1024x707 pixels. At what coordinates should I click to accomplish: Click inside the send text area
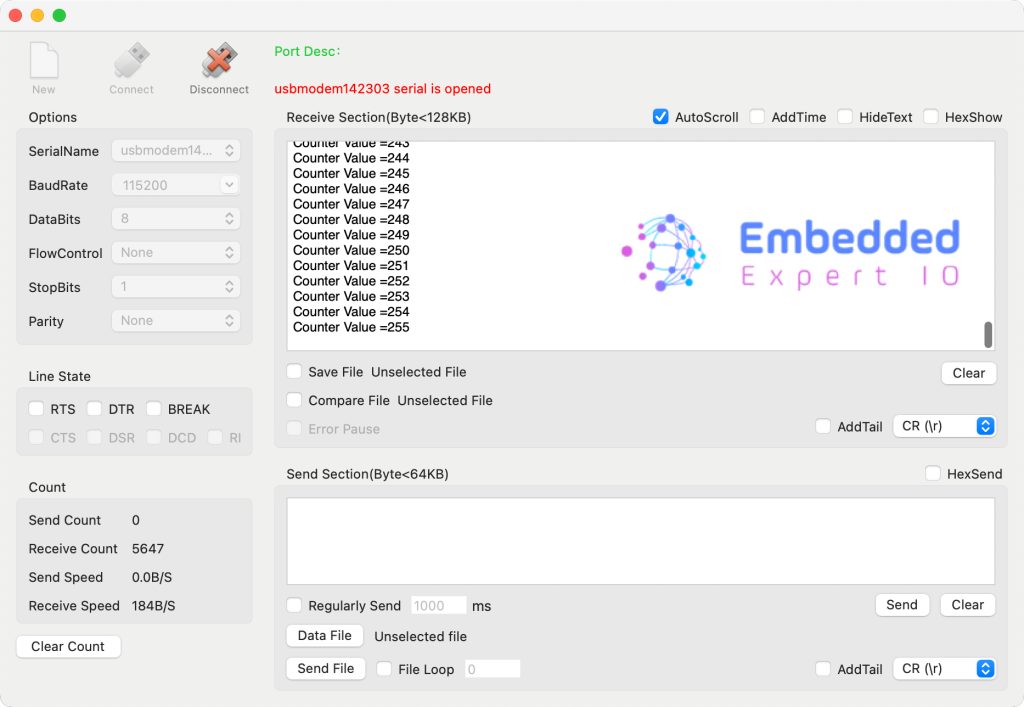[640, 541]
